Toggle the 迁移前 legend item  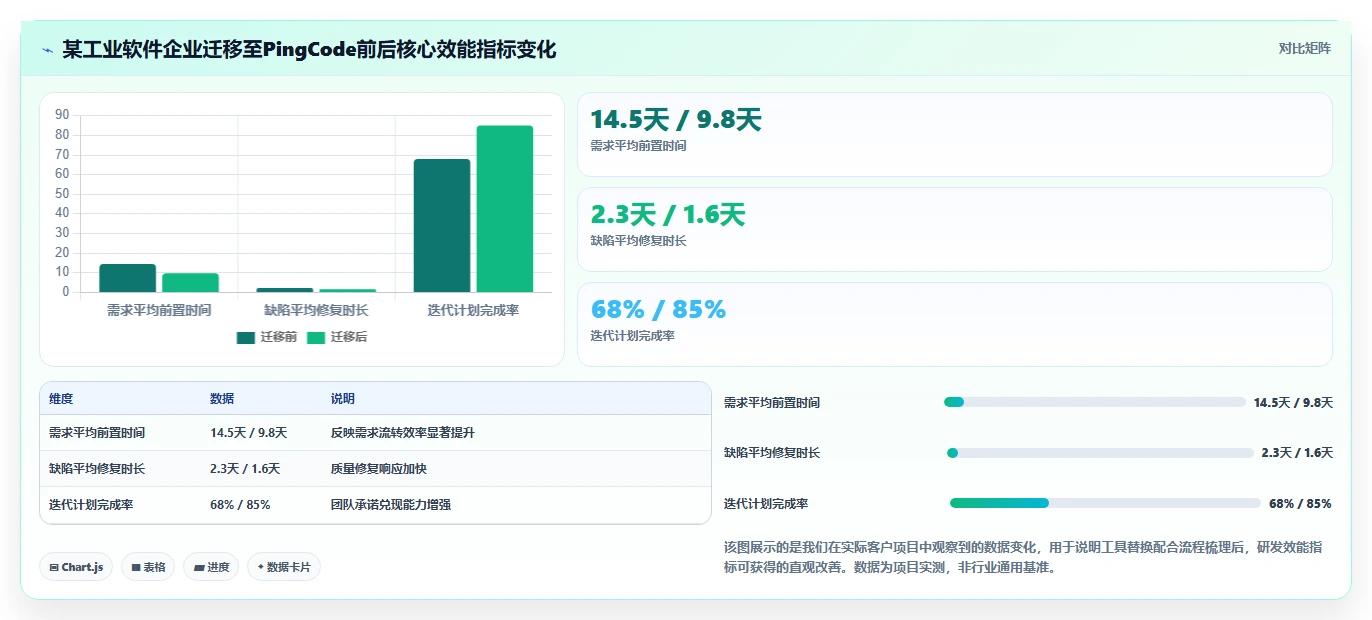[267, 337]
